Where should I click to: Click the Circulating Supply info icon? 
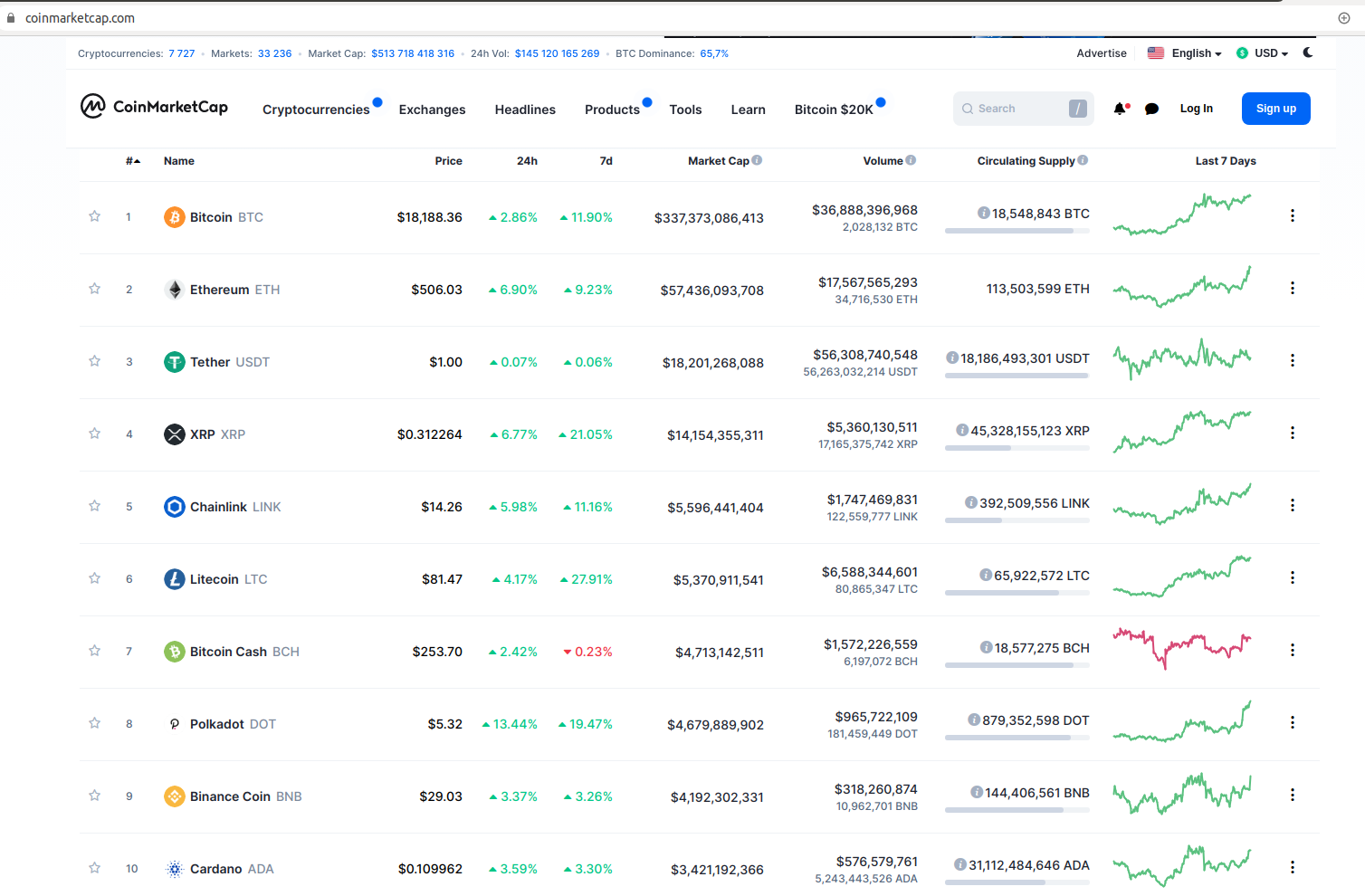tap(1083, 160)
